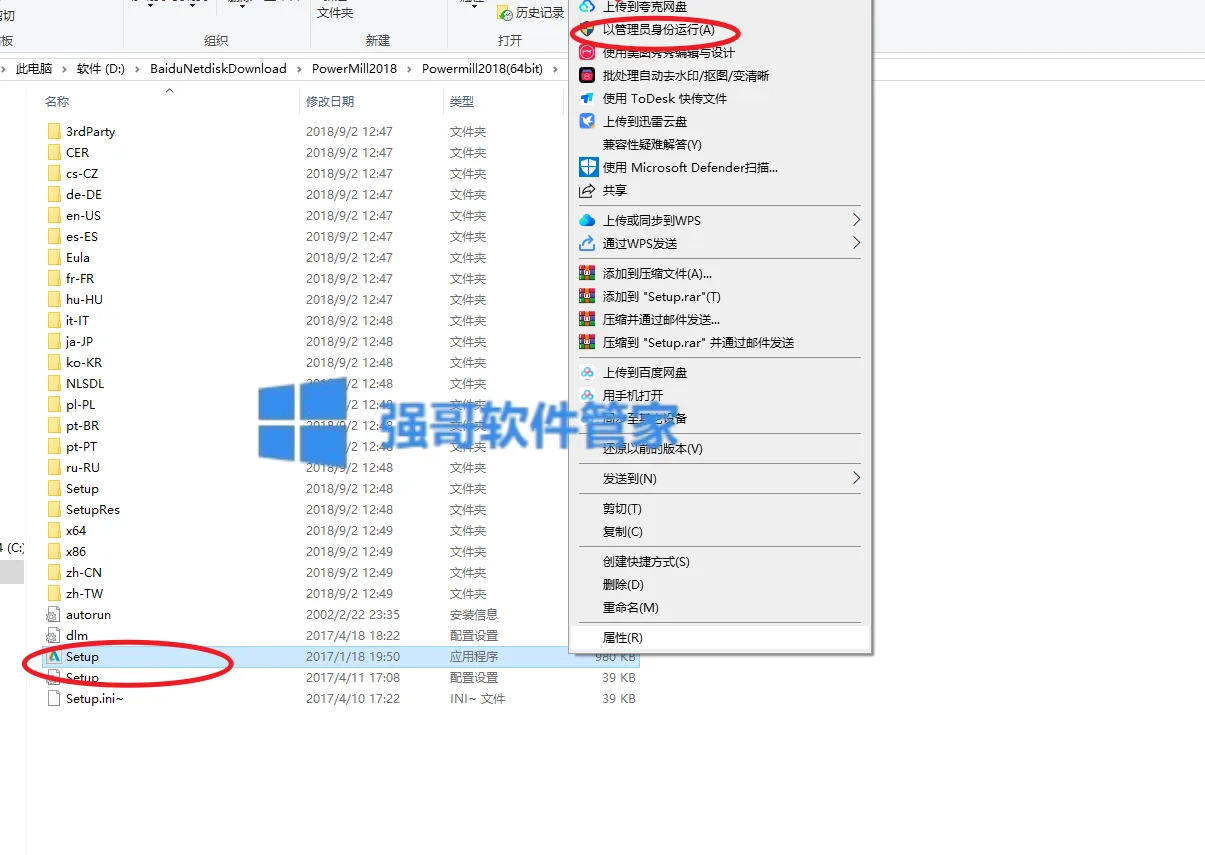Open breadcrumb chevron after BaiduNetdiskDownload
The height and width of the screenshot is (855, 1205).
pos(299,69)
